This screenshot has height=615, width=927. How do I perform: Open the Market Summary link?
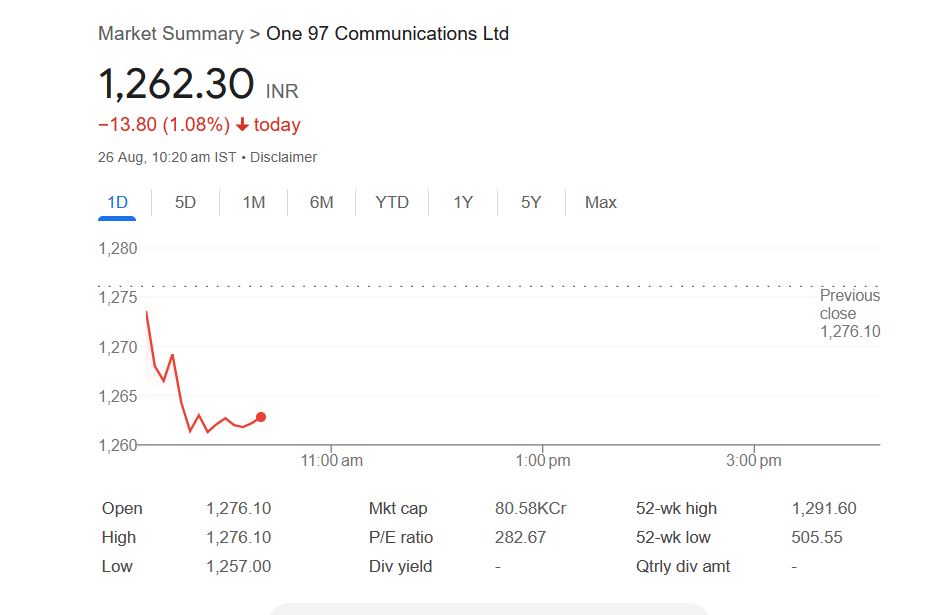[x=170, y=34]
